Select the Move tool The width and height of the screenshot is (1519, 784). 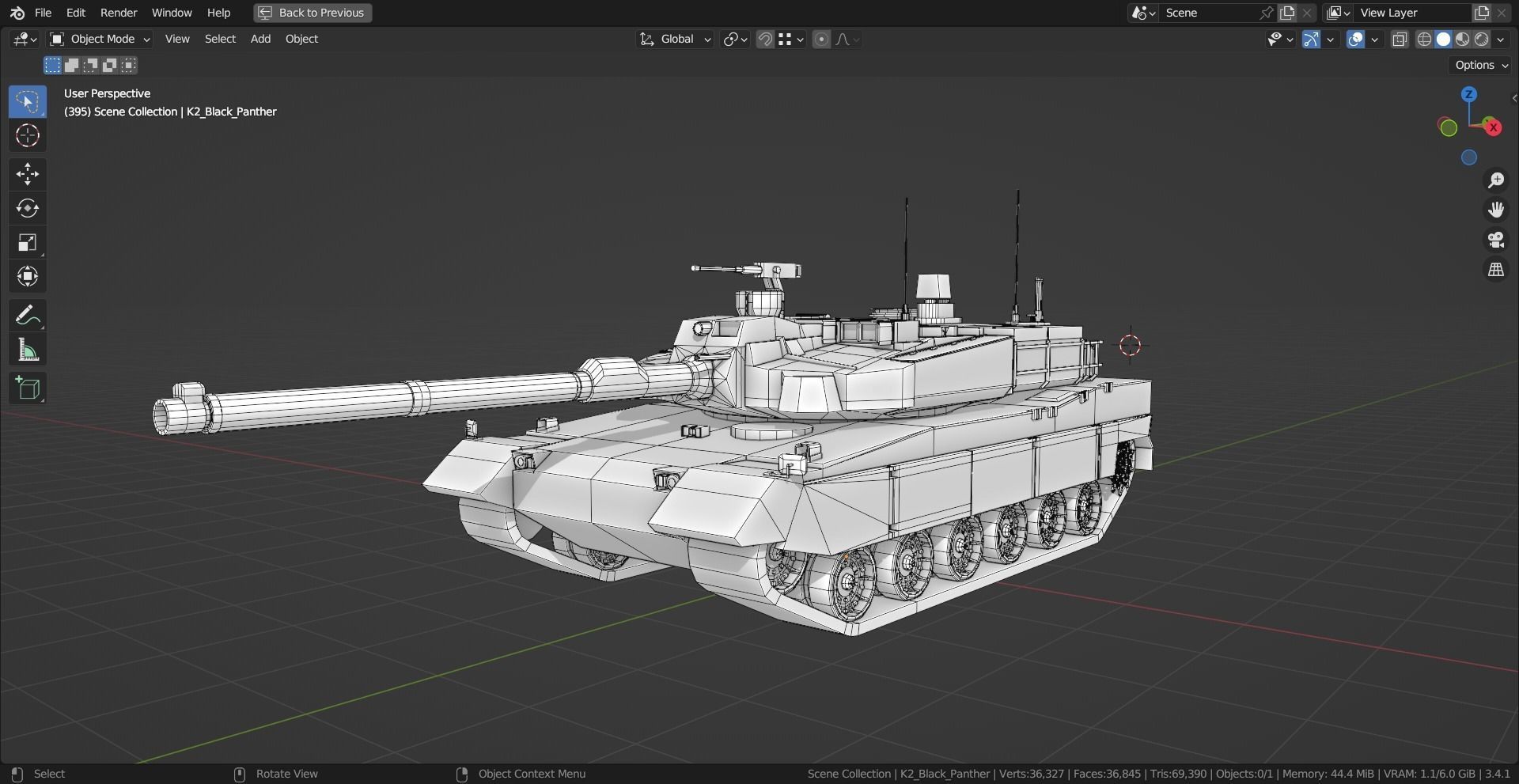click(28, 174)
